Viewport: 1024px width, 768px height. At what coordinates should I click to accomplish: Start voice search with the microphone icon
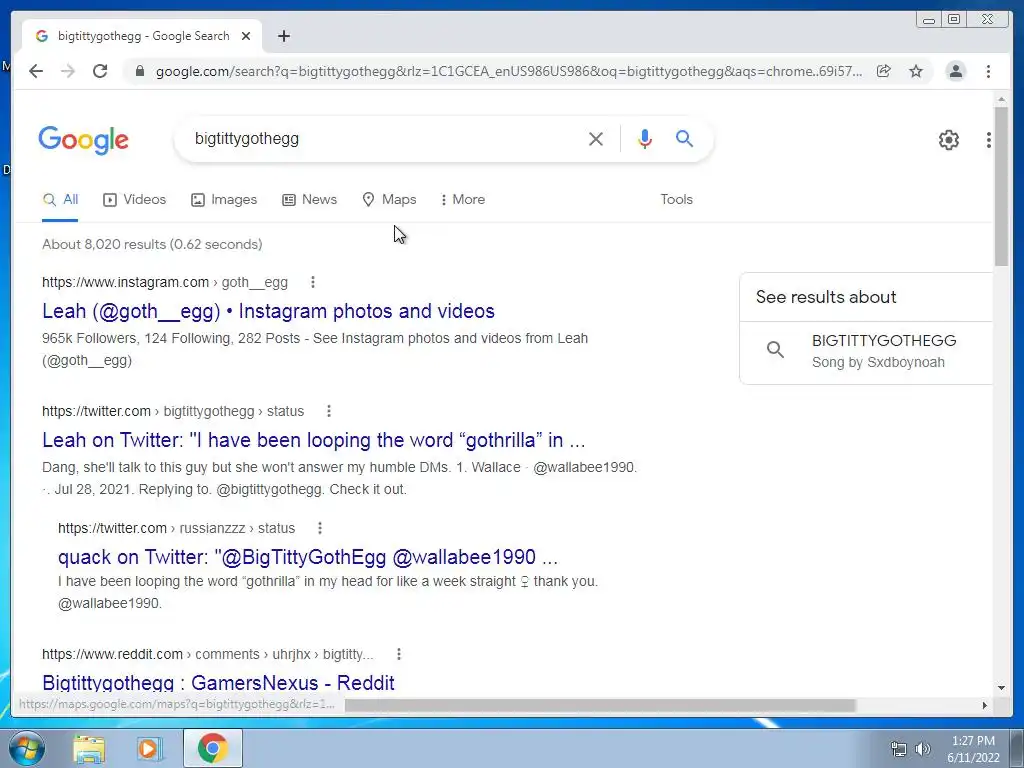pyautogui.click(x=645, y=138)
